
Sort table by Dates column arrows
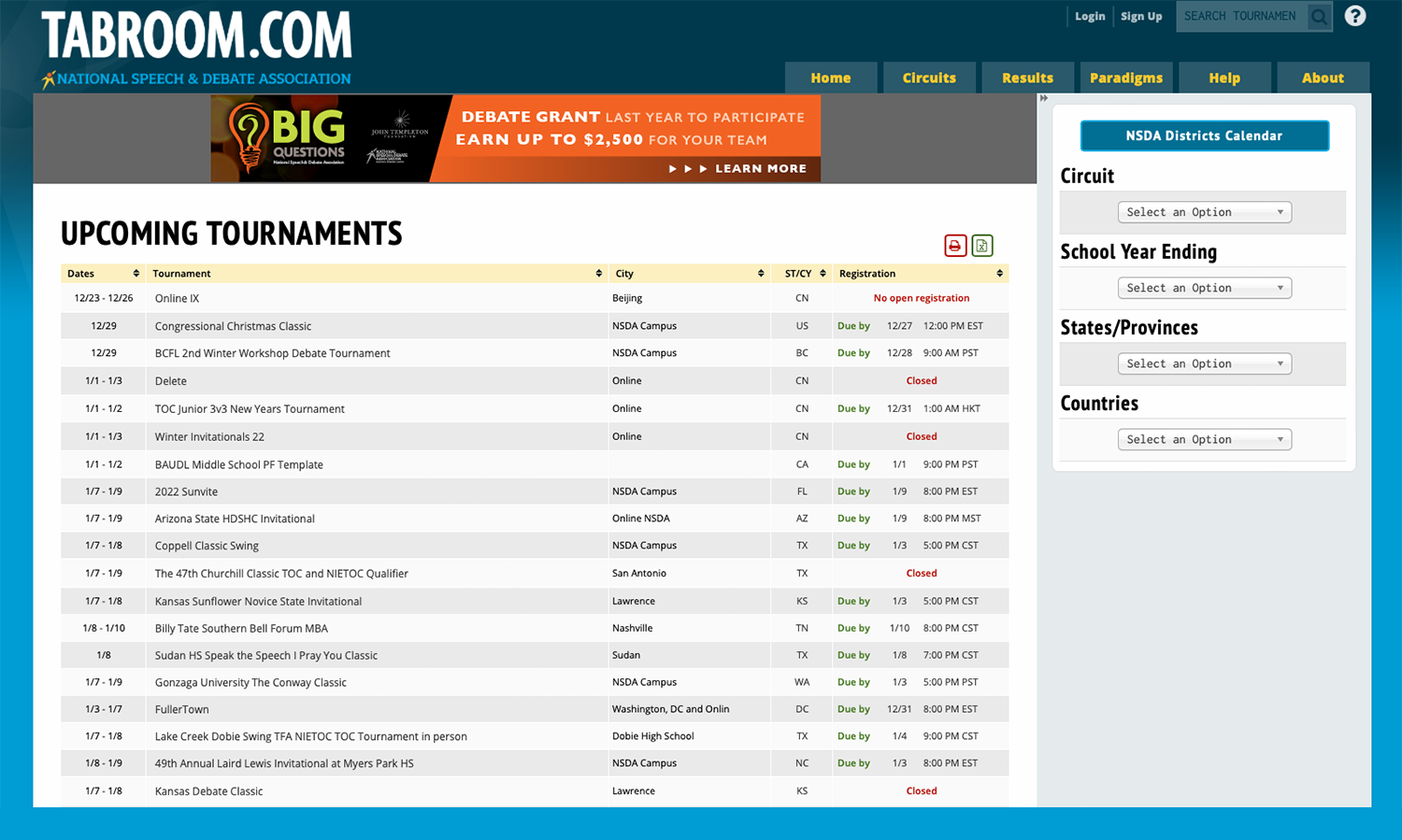pos(136,274)
